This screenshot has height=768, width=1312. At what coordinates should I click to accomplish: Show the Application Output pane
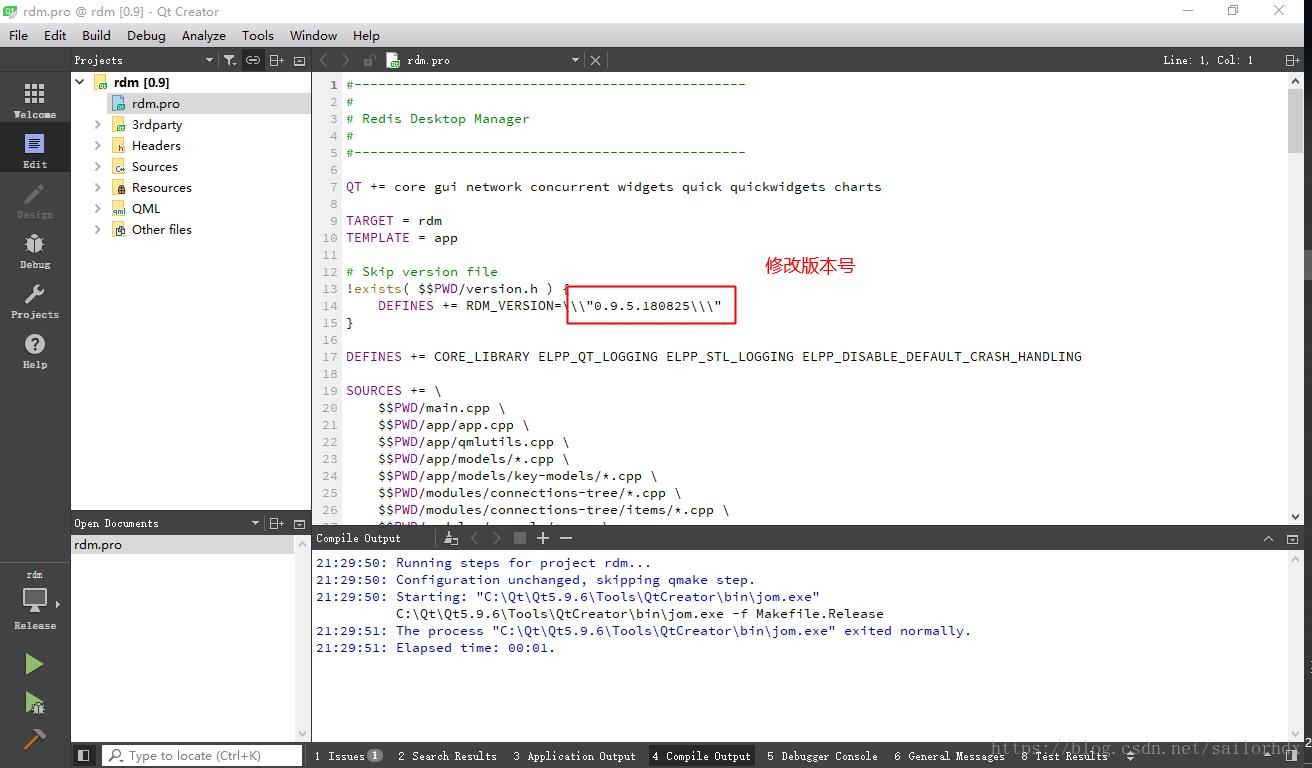pos(574,756)
